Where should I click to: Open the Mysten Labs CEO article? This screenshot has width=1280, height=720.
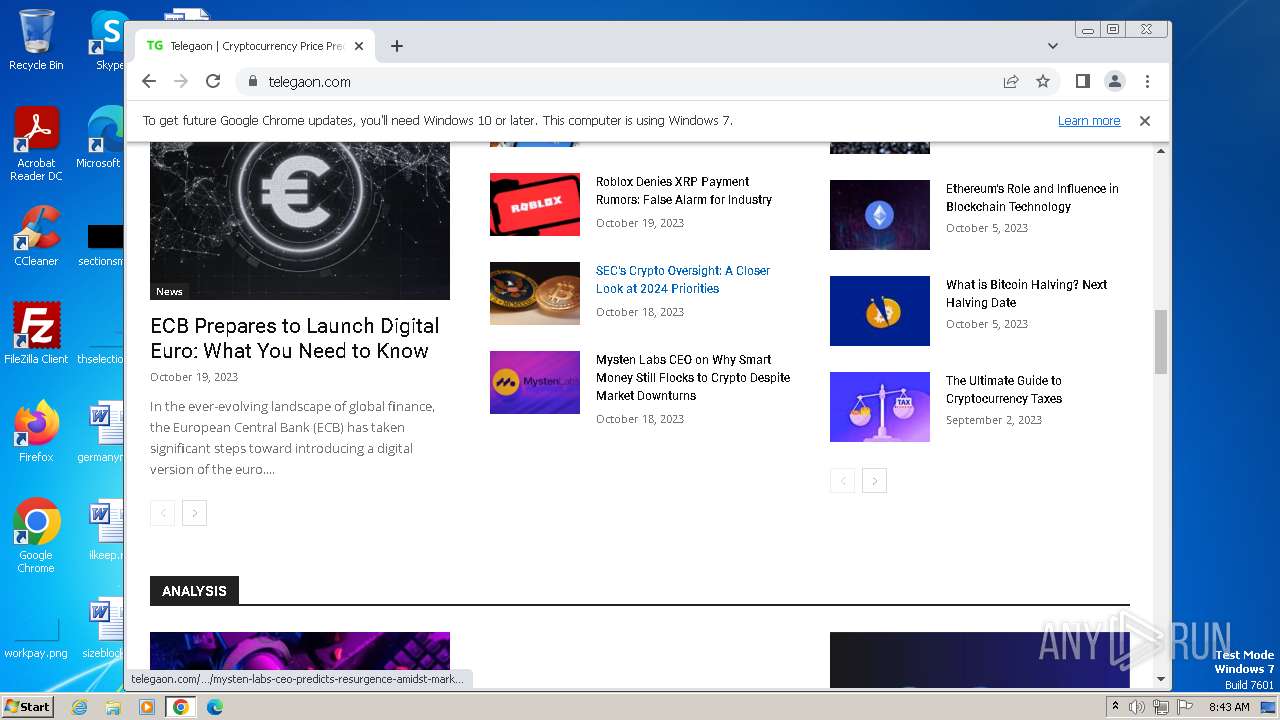click(x=693, y=378)
